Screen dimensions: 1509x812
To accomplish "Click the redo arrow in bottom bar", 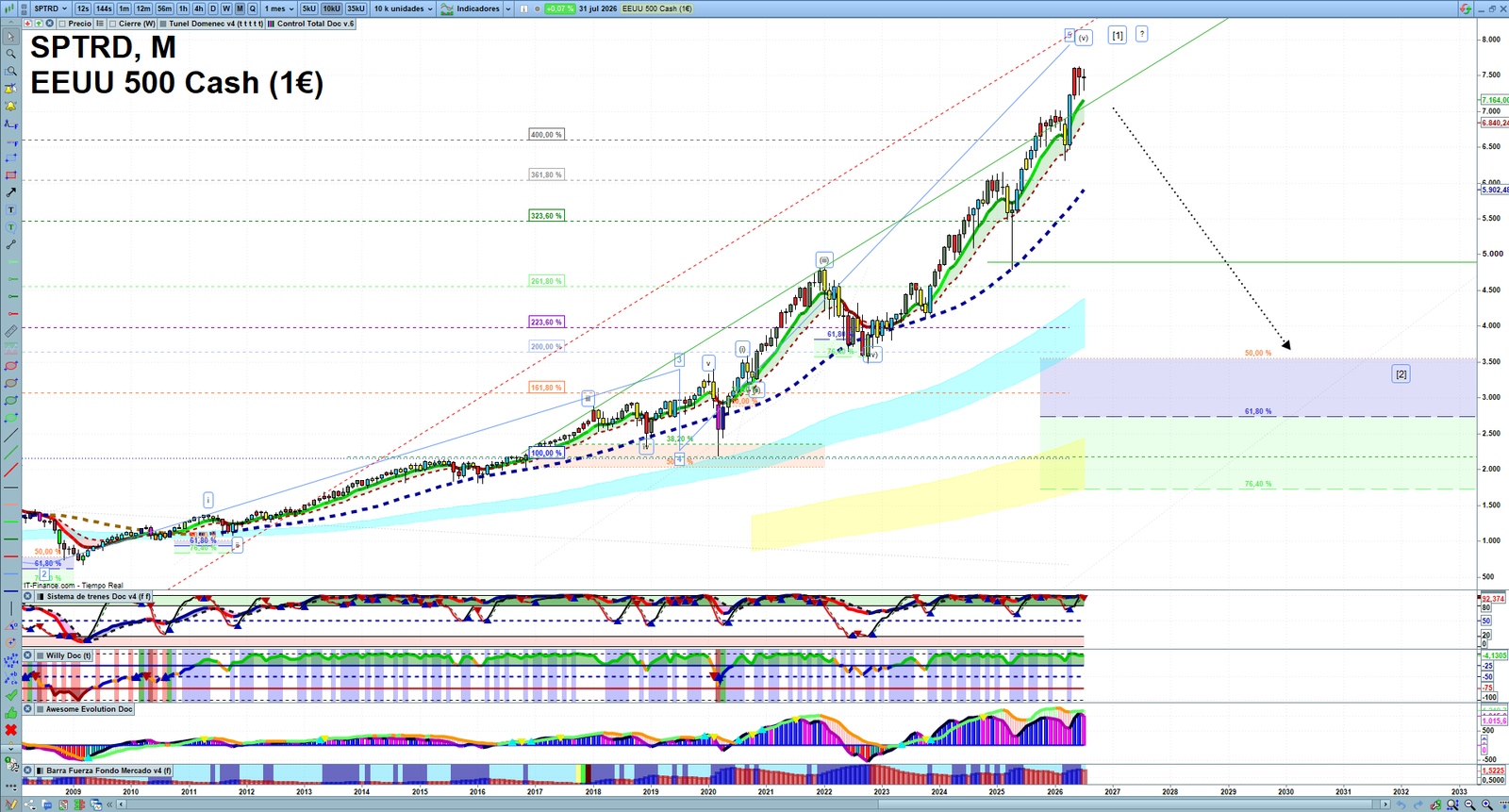I will point(1418,804).
